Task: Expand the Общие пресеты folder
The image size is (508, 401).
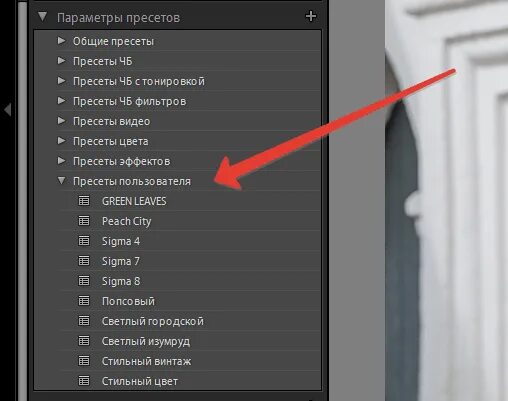Action: tap(61, 41)
